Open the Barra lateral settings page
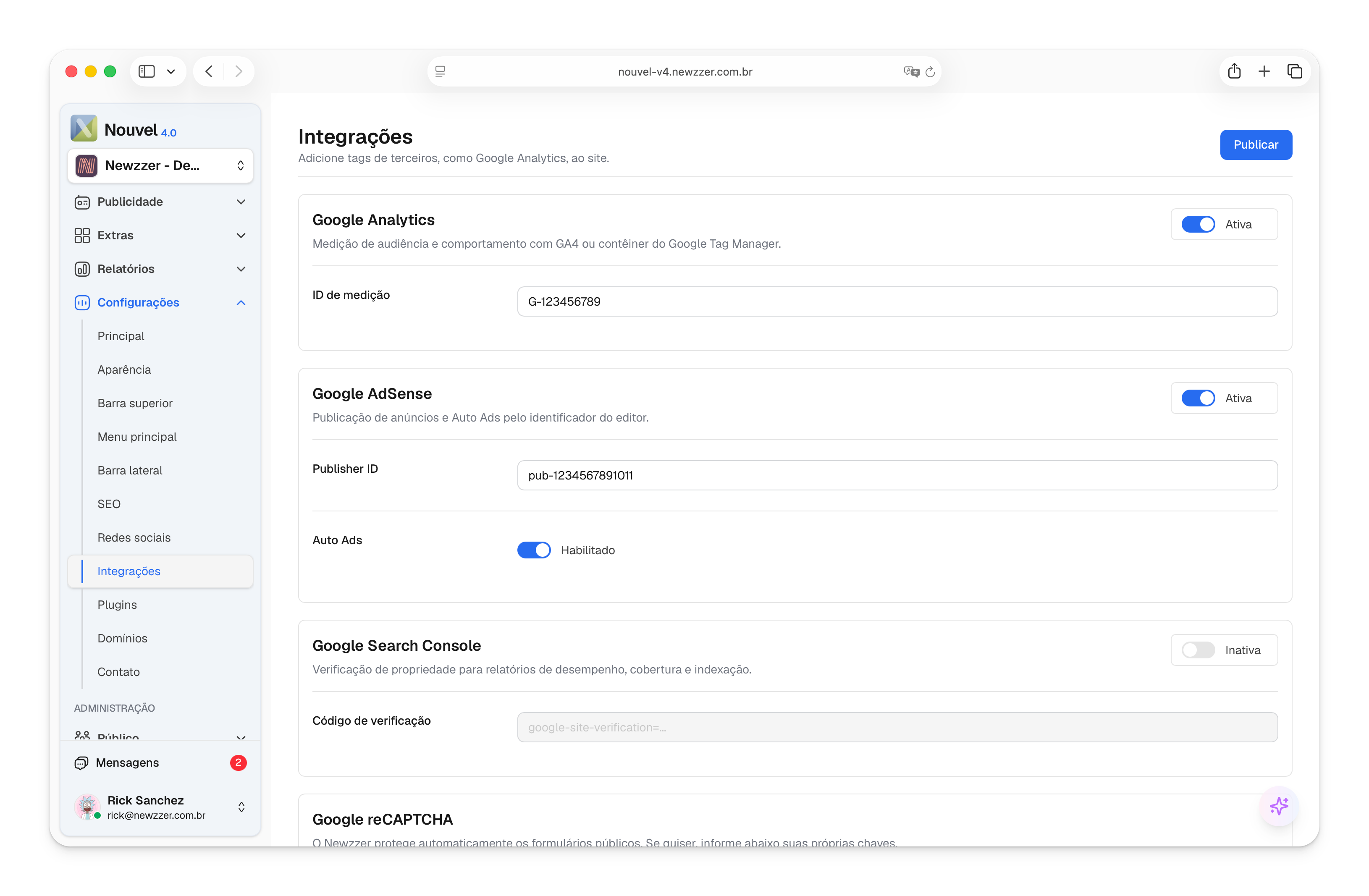Screen dimensions: 1369x896 pos(130,470)
